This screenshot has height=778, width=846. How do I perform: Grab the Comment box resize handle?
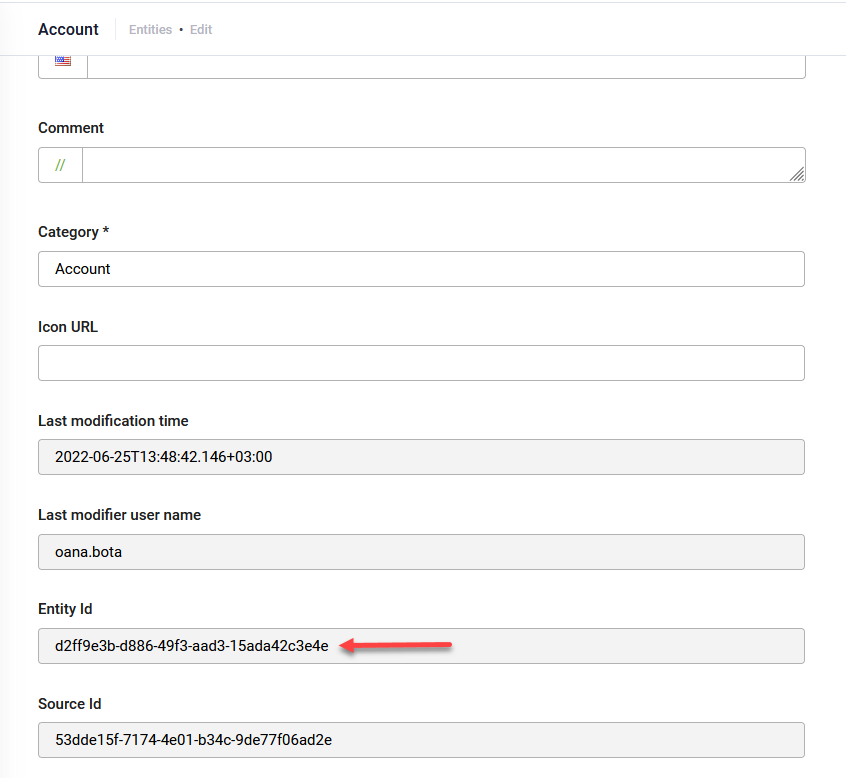click(796, 174)
